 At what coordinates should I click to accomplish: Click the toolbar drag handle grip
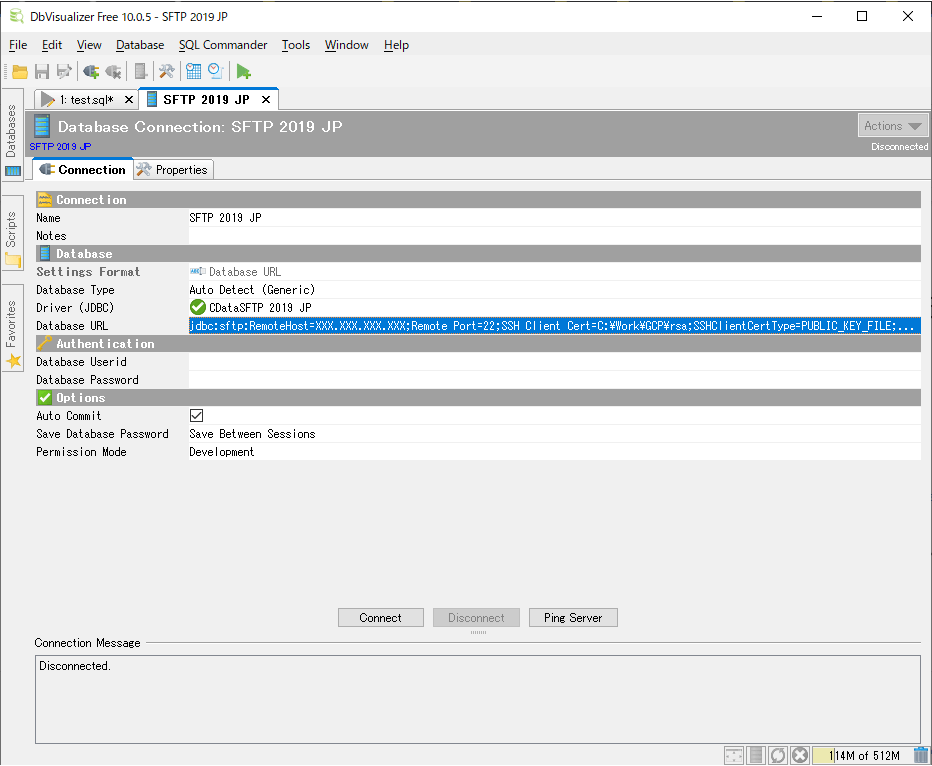tap(5, 72)
